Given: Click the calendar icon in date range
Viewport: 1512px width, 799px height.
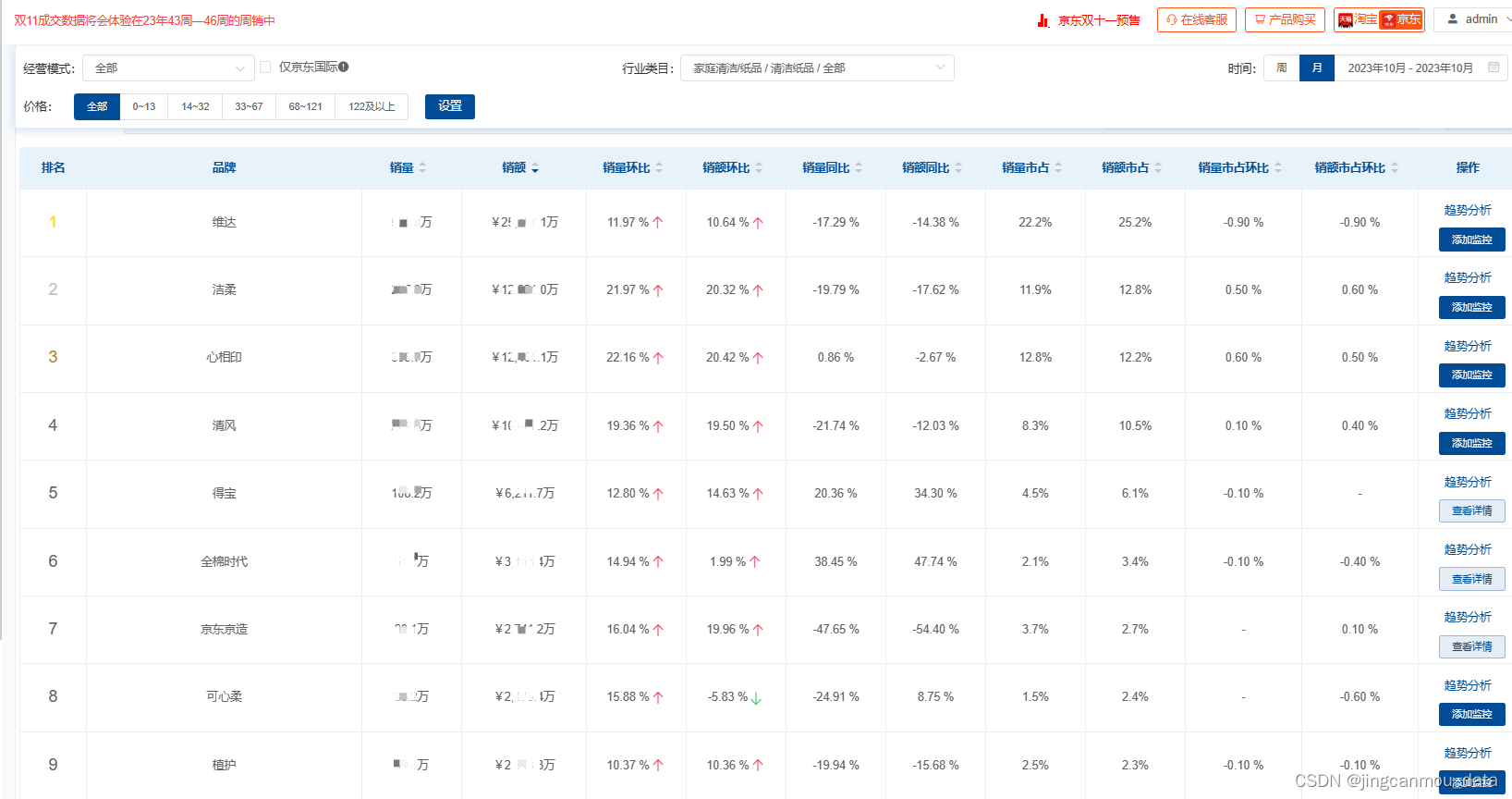Looking at the screenshot, I should [1494, 68].
